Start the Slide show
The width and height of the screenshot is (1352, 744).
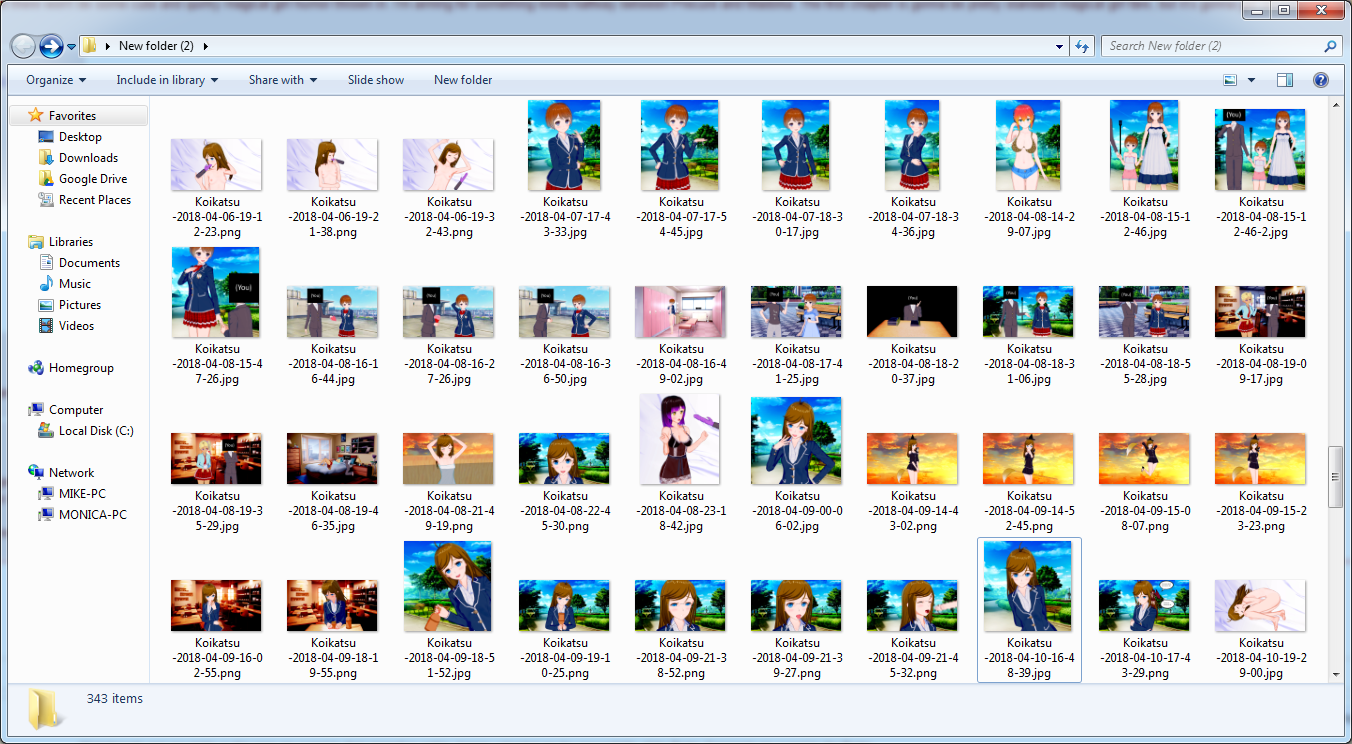(x=376, y=80)
